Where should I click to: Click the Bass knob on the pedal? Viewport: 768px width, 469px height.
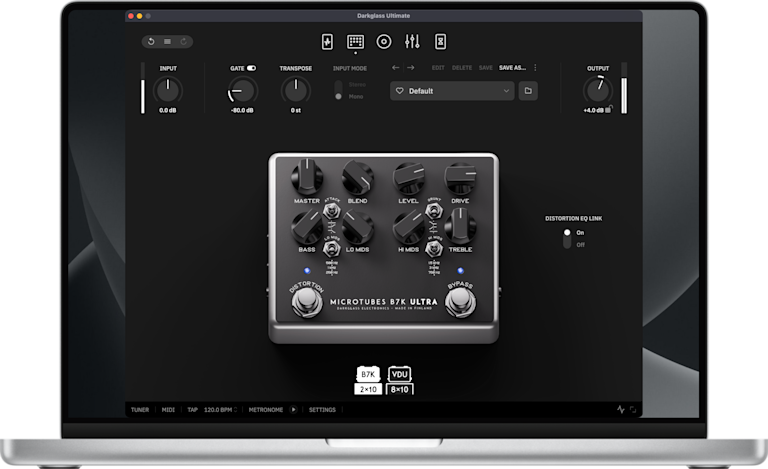pos(307,226)
